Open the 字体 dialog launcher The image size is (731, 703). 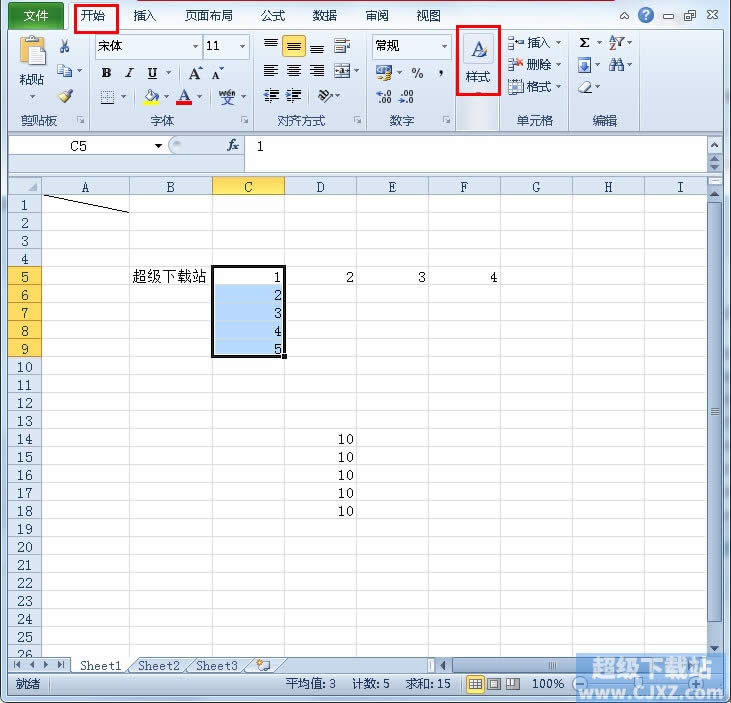244,120
